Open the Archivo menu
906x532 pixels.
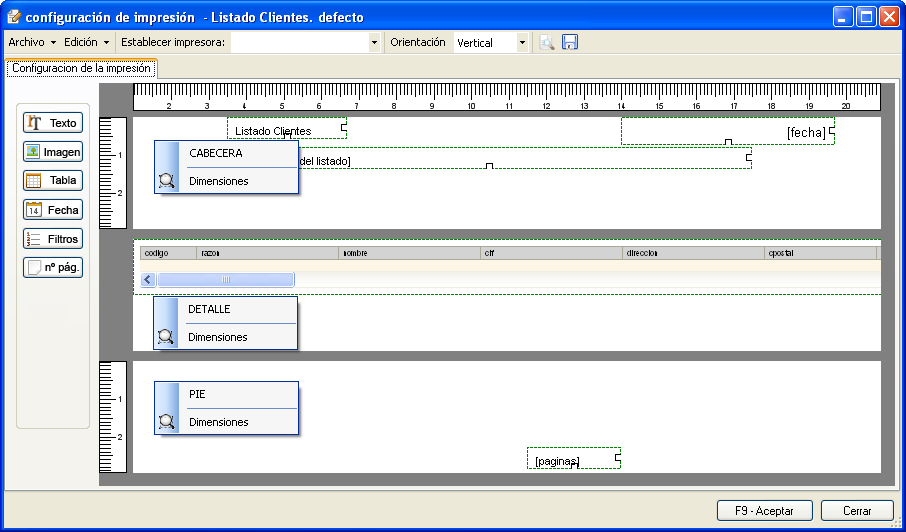coord(31,43)
